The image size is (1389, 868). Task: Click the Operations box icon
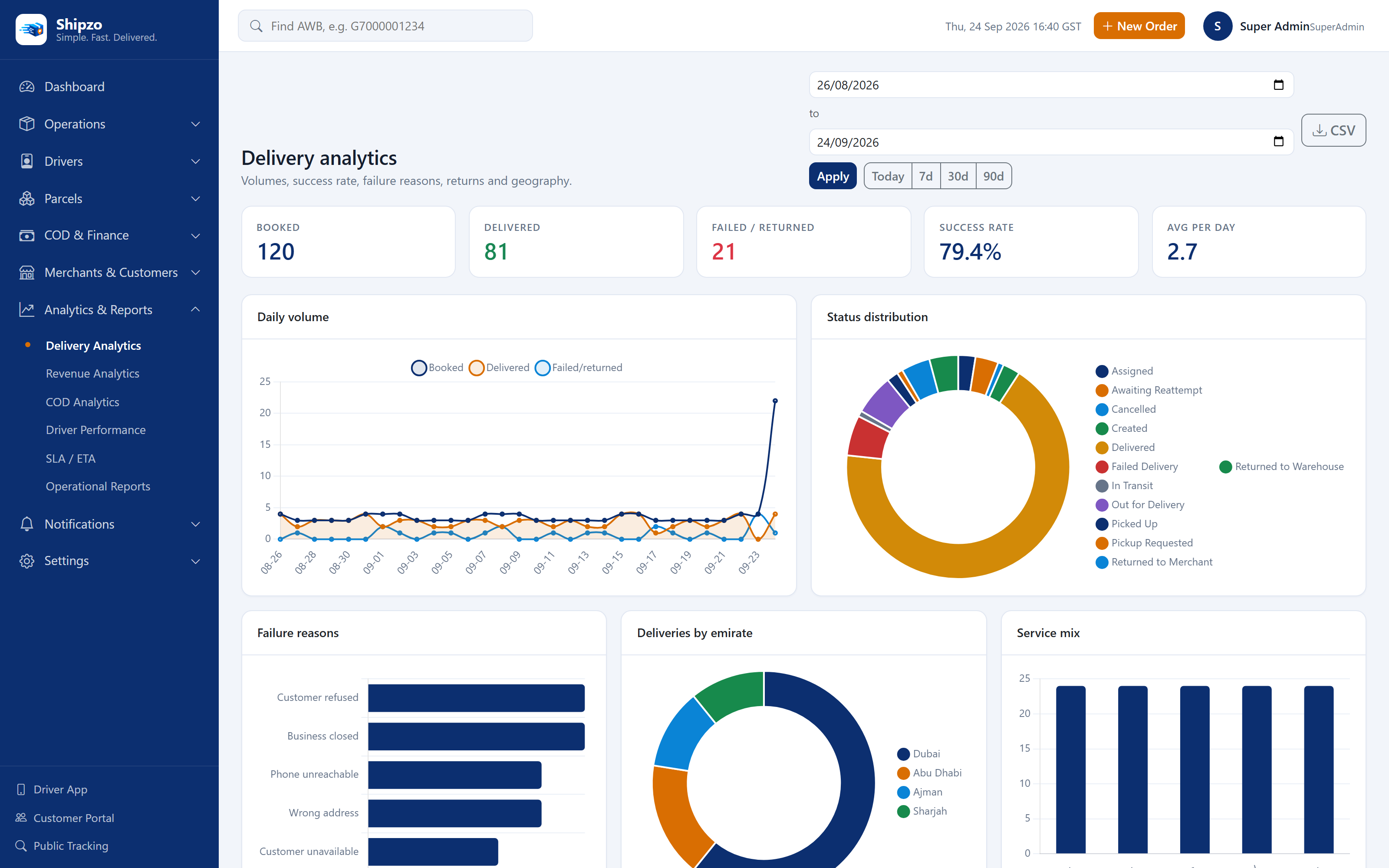pos(27,124)
